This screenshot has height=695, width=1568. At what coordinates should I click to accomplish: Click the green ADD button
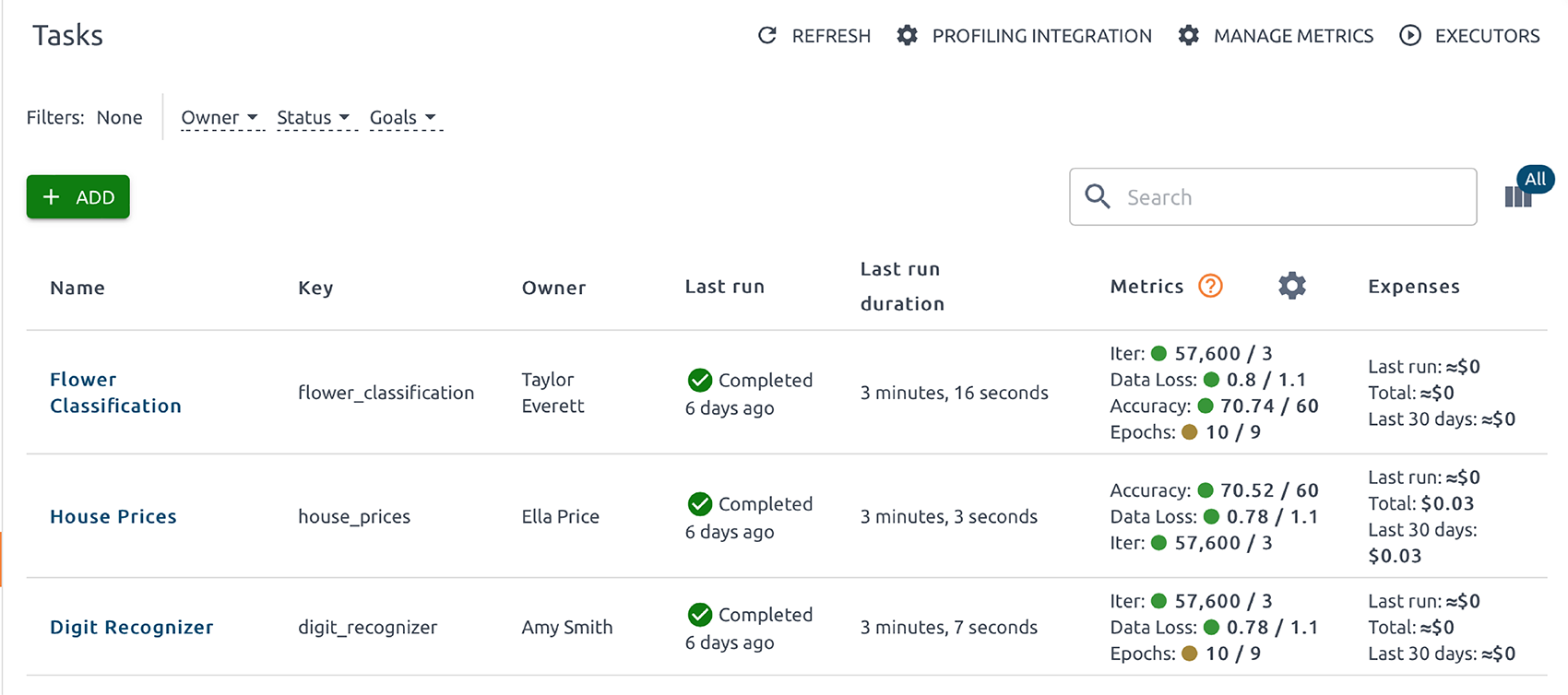tap(78, 197)
